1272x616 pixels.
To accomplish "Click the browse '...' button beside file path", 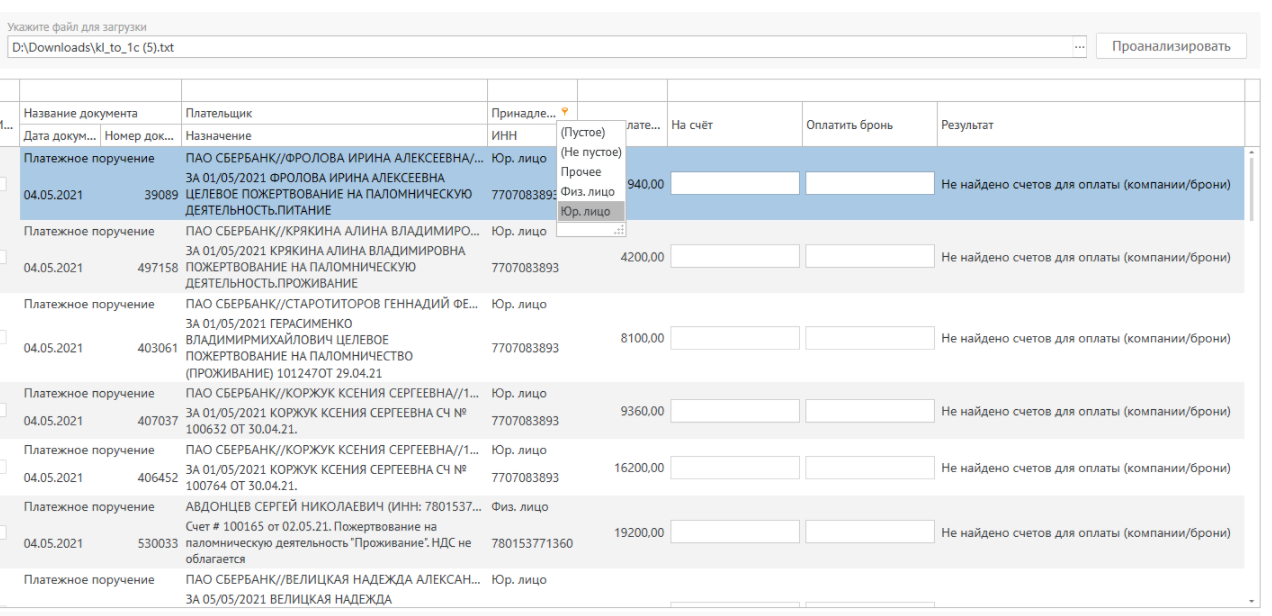I will (1079, 47).
